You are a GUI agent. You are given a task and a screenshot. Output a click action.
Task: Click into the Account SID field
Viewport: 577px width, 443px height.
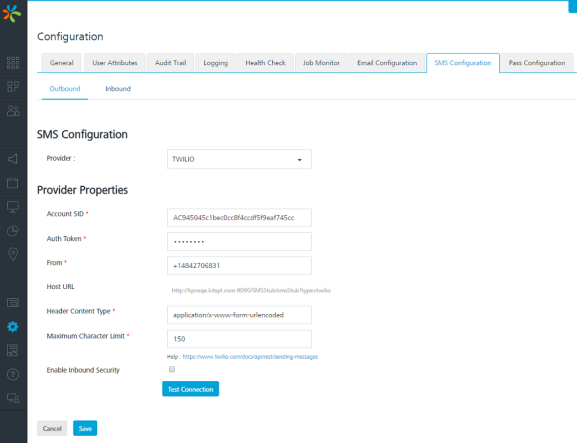pyautogui.click(x=239, y=218)
